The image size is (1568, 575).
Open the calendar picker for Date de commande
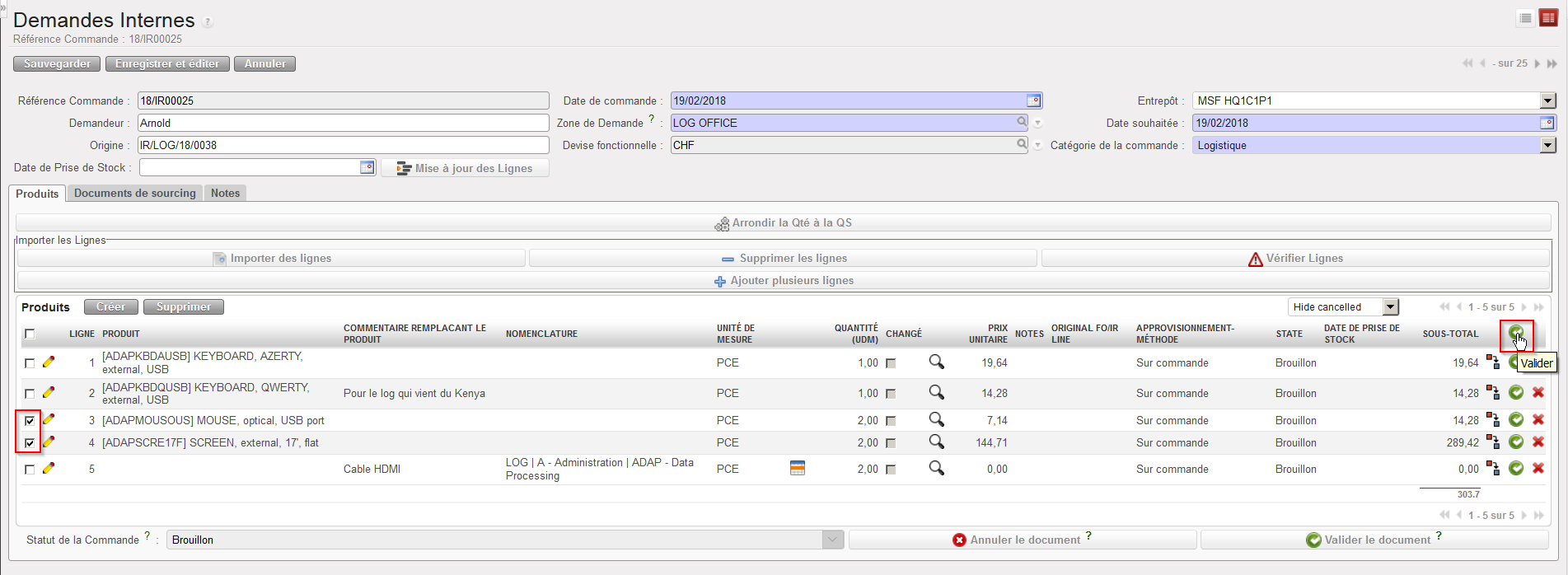tap(1033, 101)
